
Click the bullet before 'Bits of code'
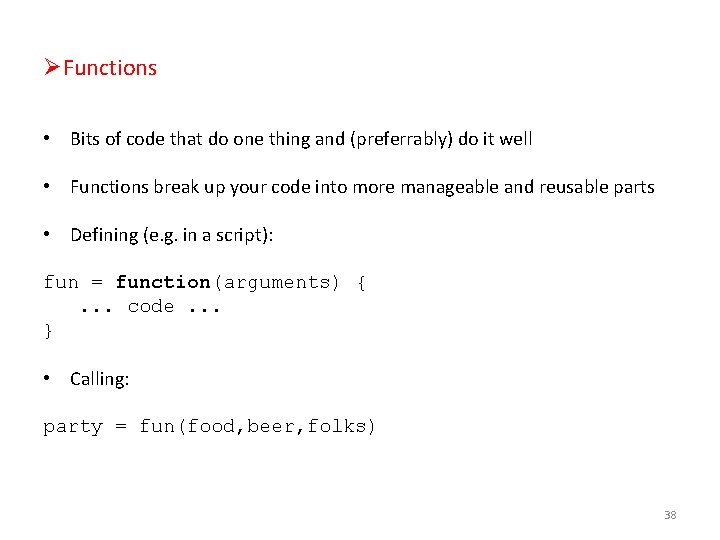pos(46,138)
